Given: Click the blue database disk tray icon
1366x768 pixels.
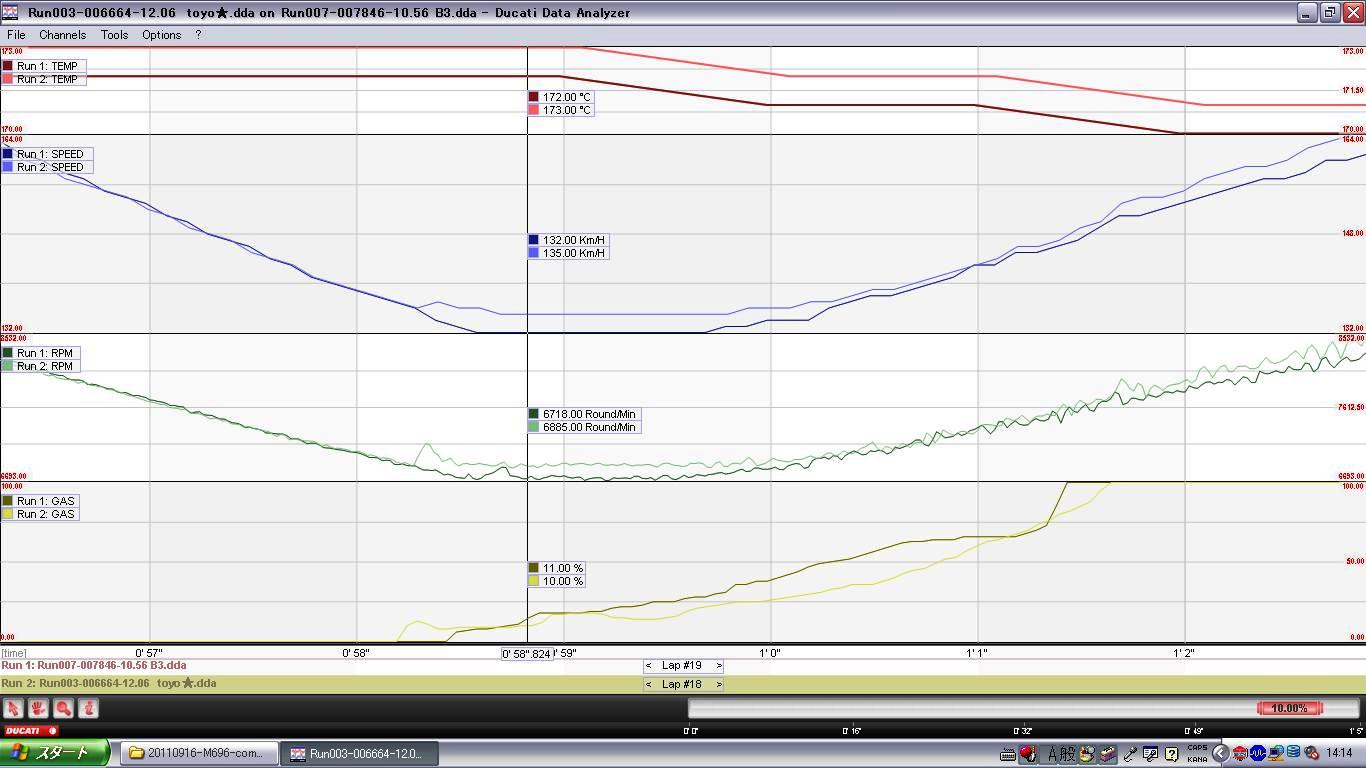Looking at the screenshot, I should point(1293,752).
